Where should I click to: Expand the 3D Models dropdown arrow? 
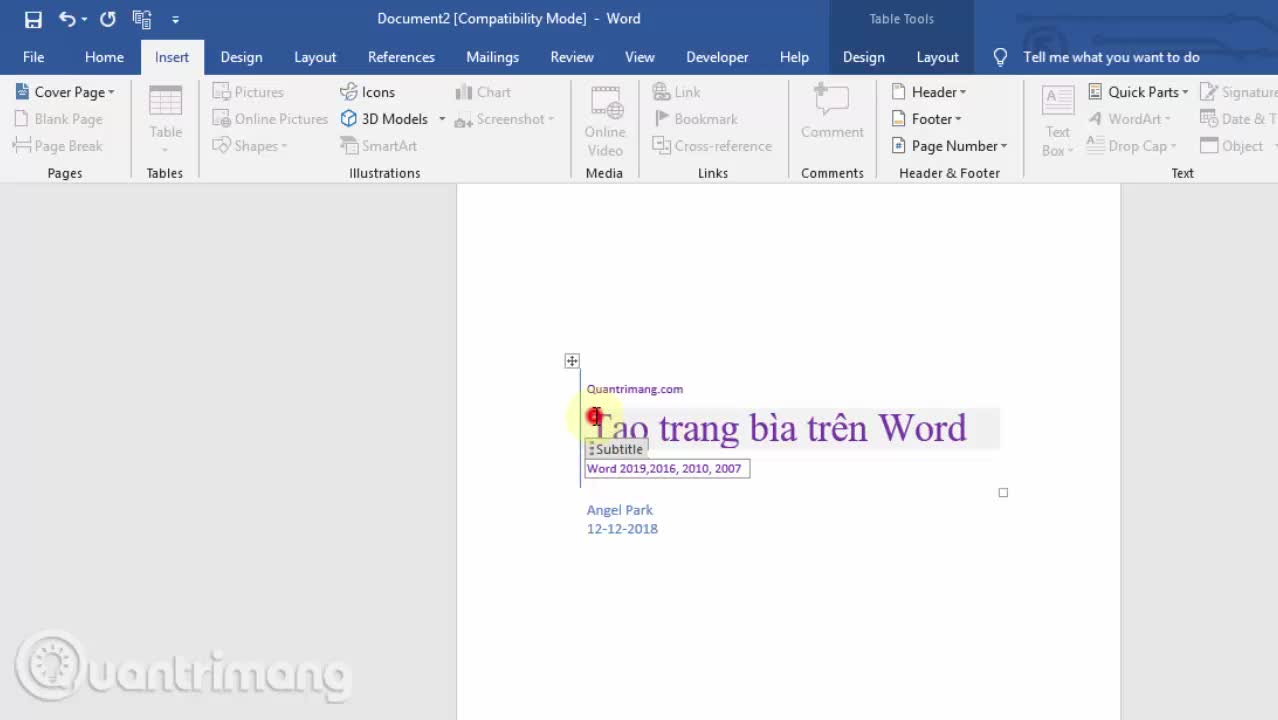[441, 119]
